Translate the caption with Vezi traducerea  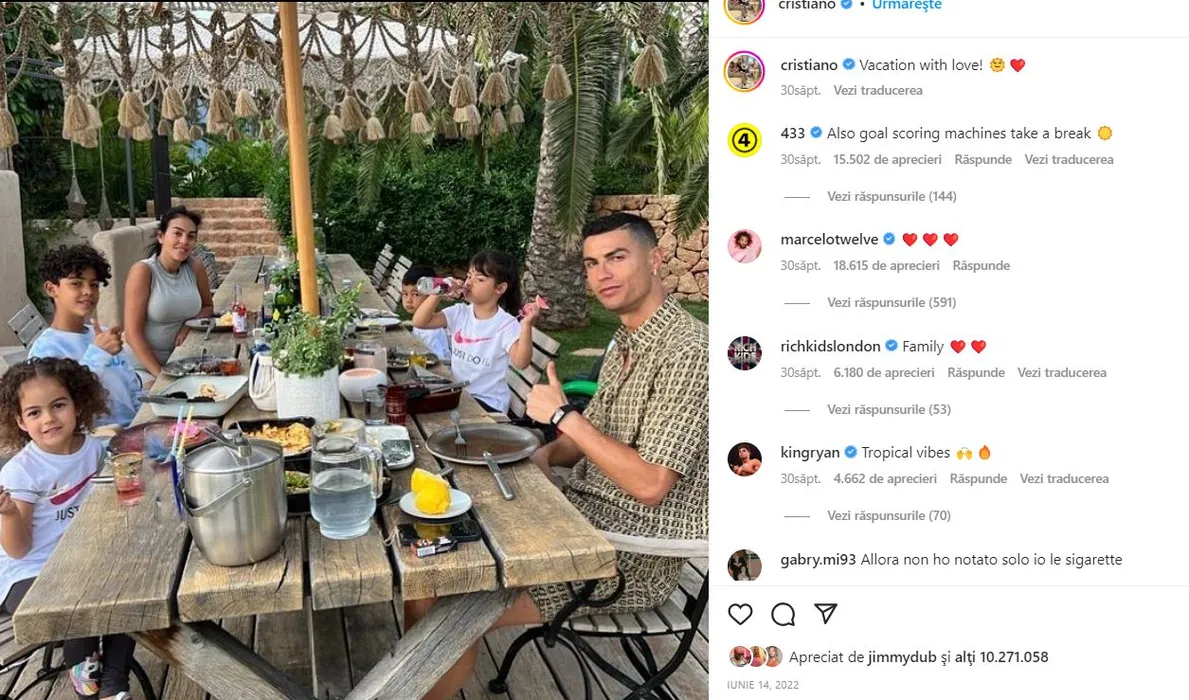[878, 90]
